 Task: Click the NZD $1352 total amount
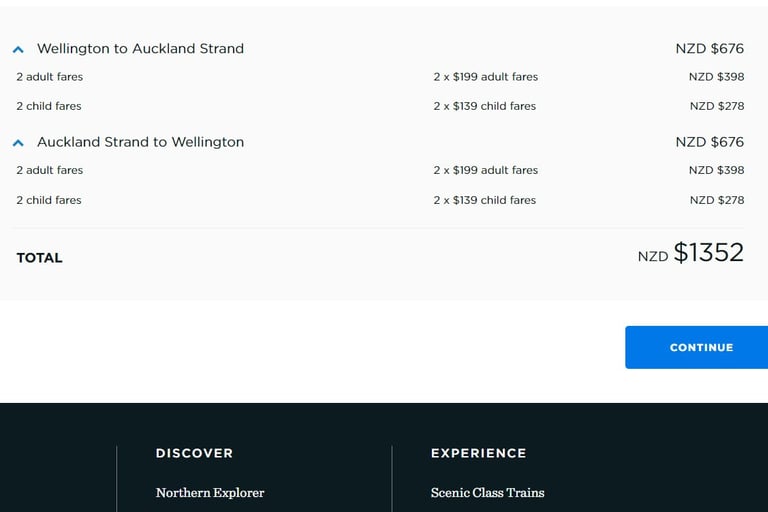[691, 253]
